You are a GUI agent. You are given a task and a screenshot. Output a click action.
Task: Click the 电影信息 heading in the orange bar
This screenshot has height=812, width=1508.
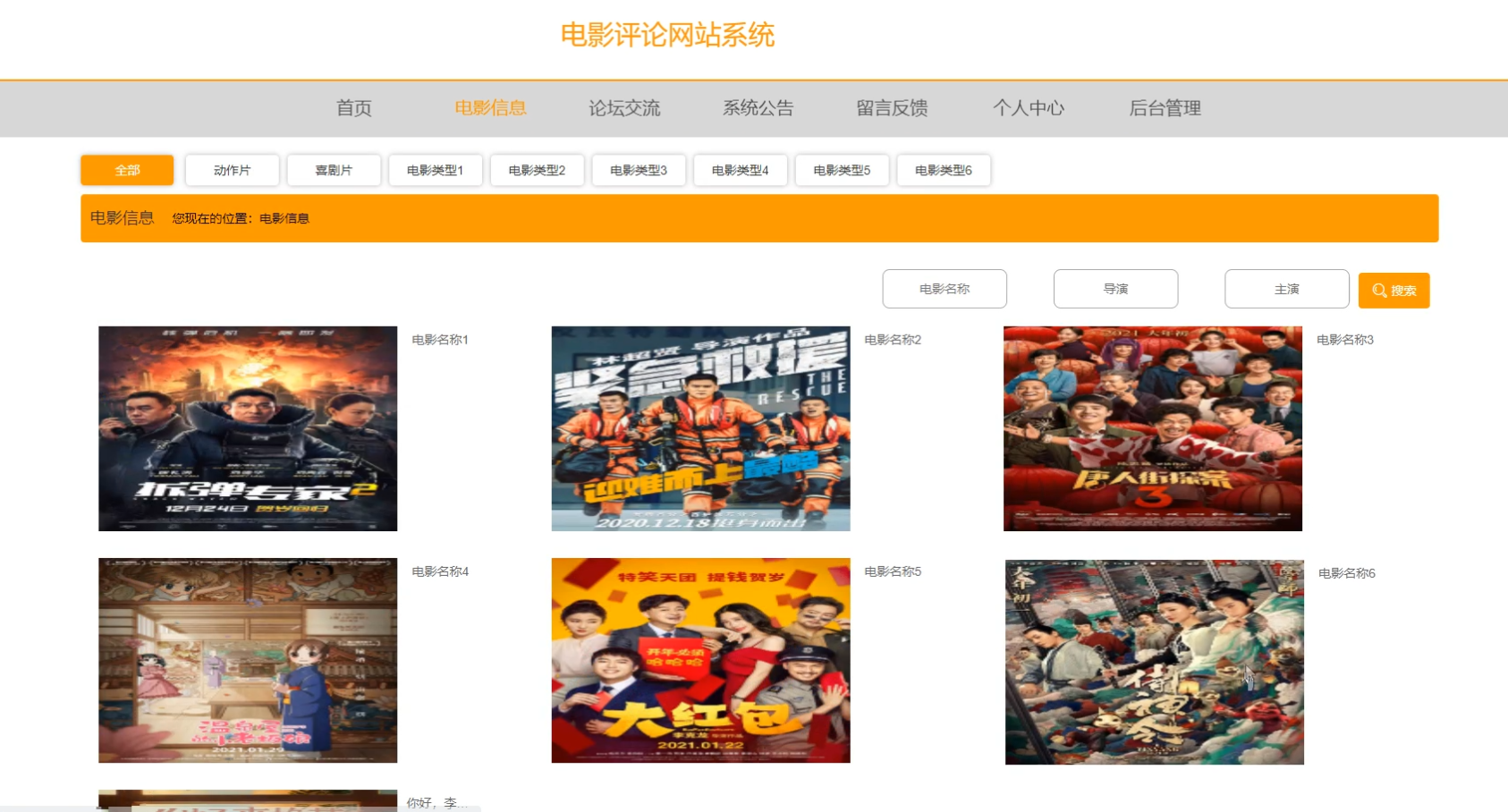coord(122,218)
